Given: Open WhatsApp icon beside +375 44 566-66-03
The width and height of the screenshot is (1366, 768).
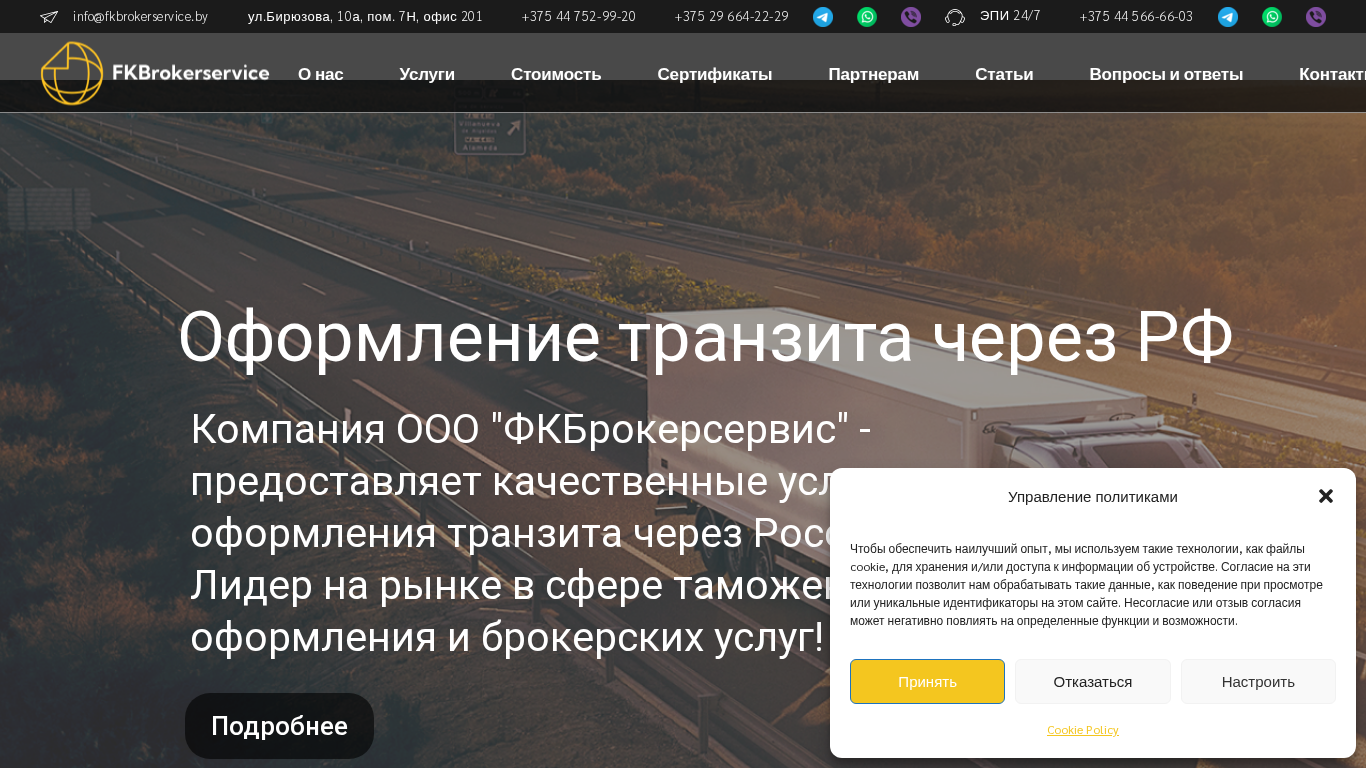Looking at the screenshot, I should click(x=1272, y=17).
